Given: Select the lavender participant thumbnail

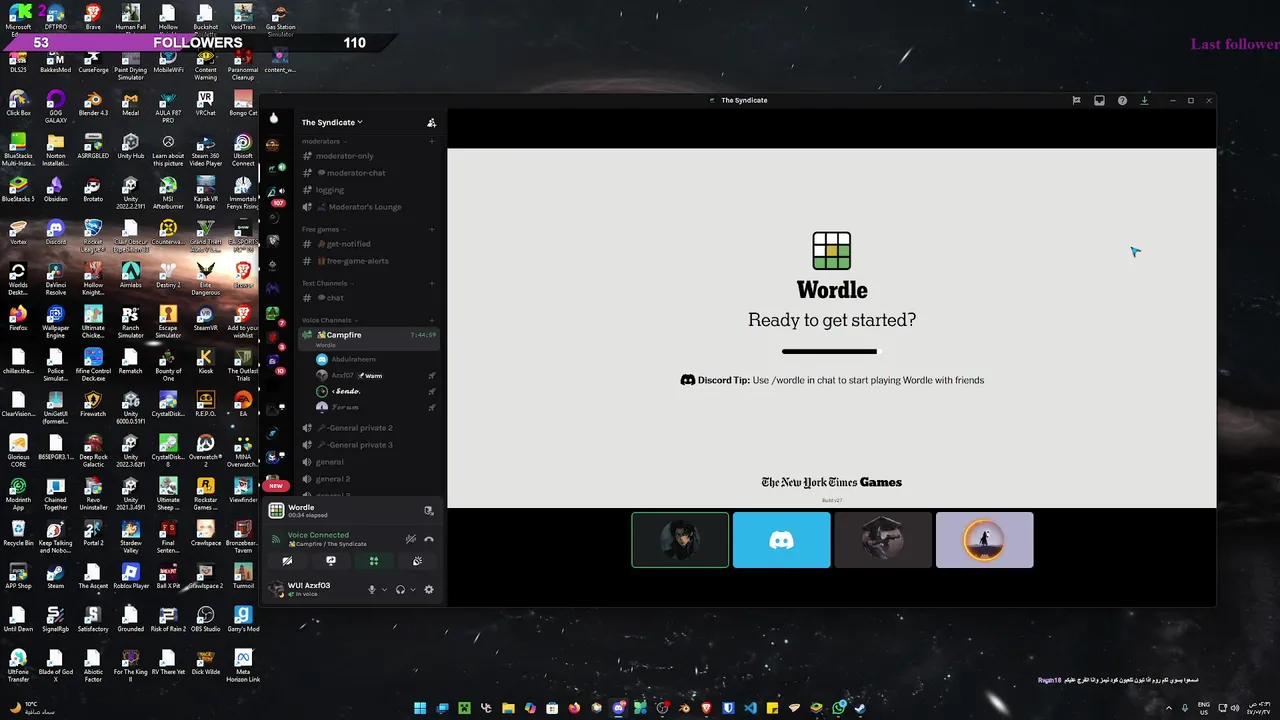Looking at the screenshot, I should click(985, 540).
